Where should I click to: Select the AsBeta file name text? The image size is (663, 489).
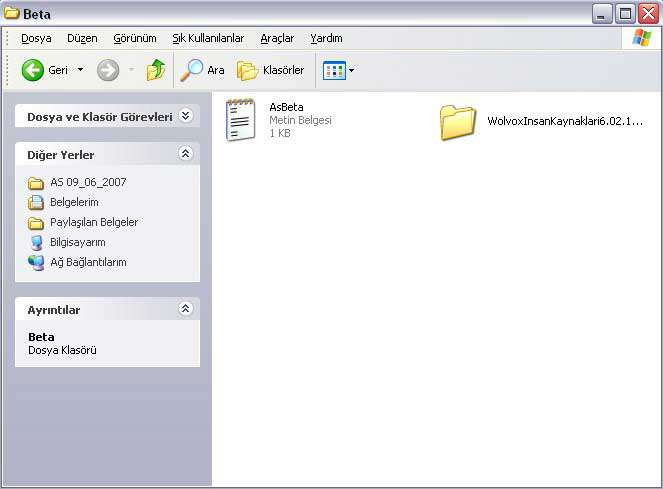pos(286,107)
